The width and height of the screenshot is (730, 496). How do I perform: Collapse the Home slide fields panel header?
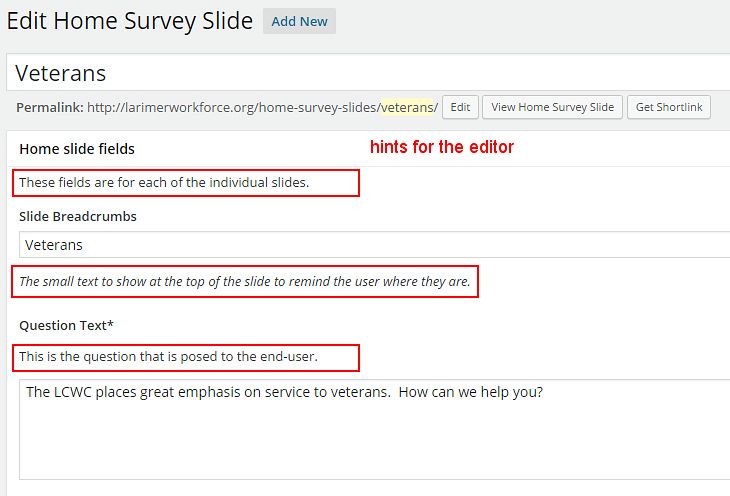370,149
